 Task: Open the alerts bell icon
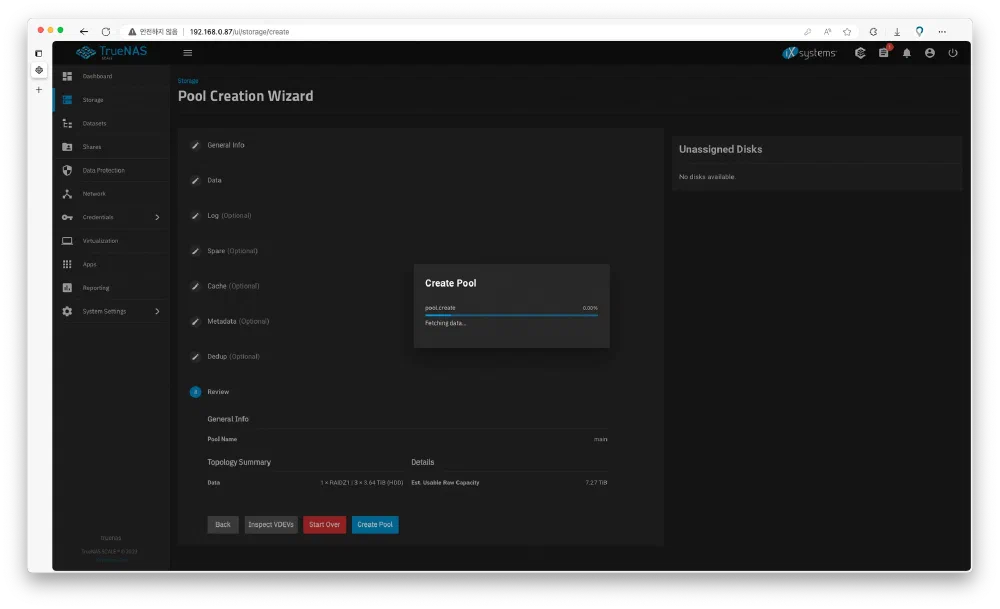click(x=907, y=53)
